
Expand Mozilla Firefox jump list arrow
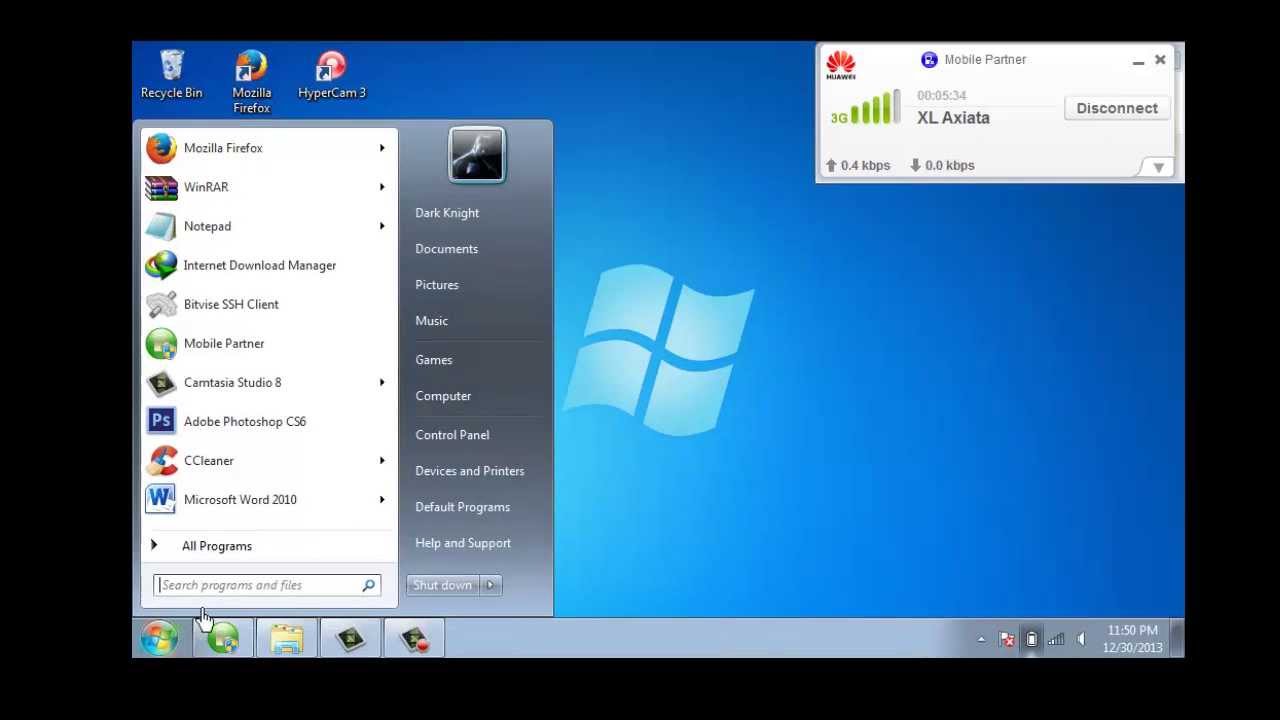(382, 148)
